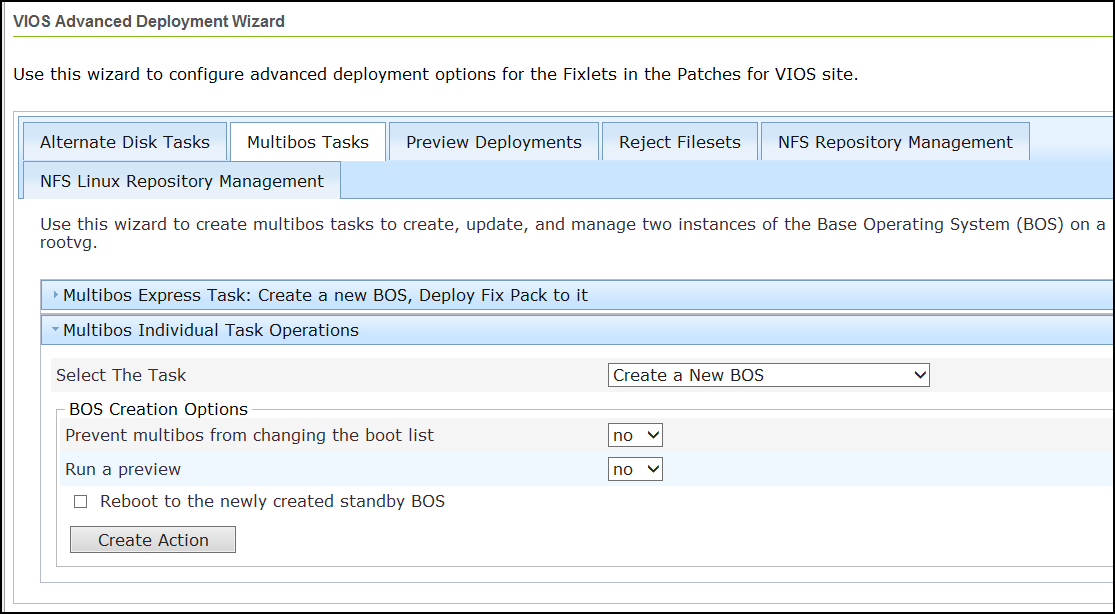Open the Run a preview dropdown
Image resolution: width=1115 pixels, height=614 pixels.
[x=635, y=469]
